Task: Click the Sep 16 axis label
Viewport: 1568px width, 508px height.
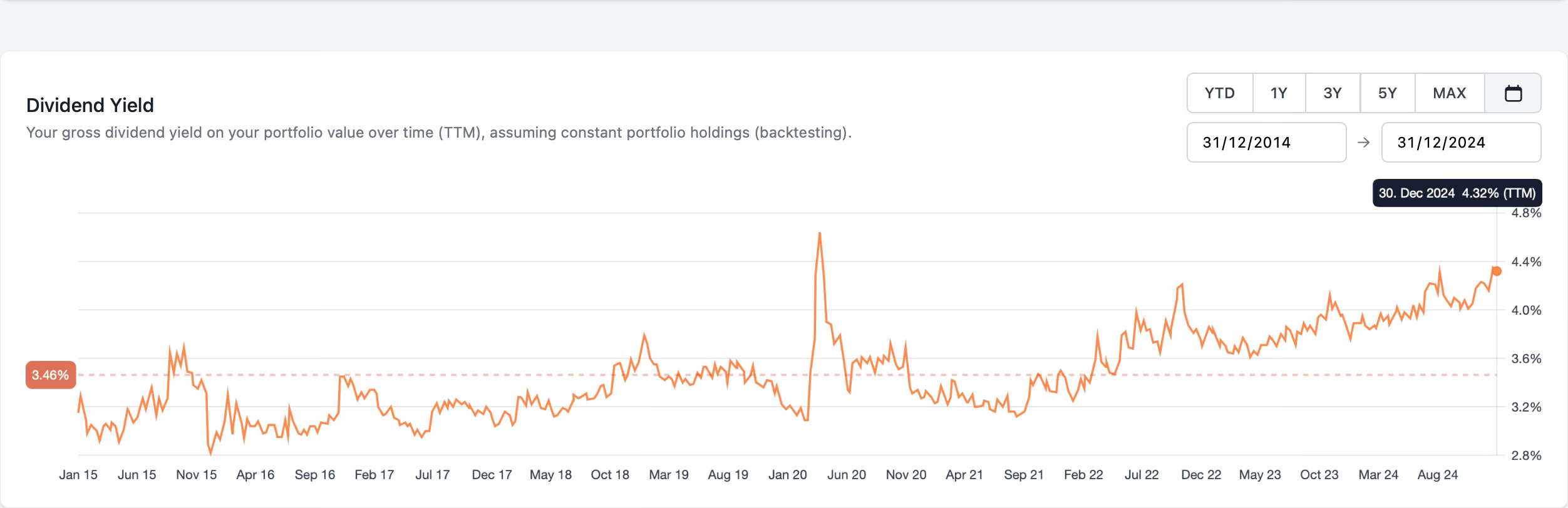Action: pyautogui.click(x=315, y=475)
